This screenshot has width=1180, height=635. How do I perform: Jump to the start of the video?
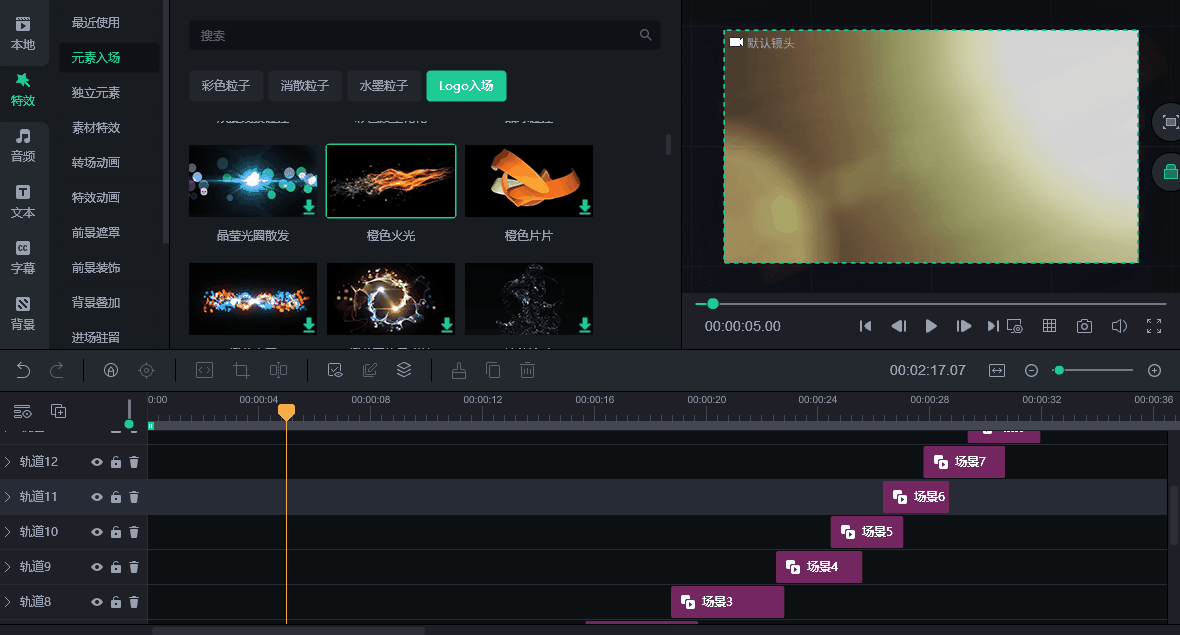click(865, 326)
